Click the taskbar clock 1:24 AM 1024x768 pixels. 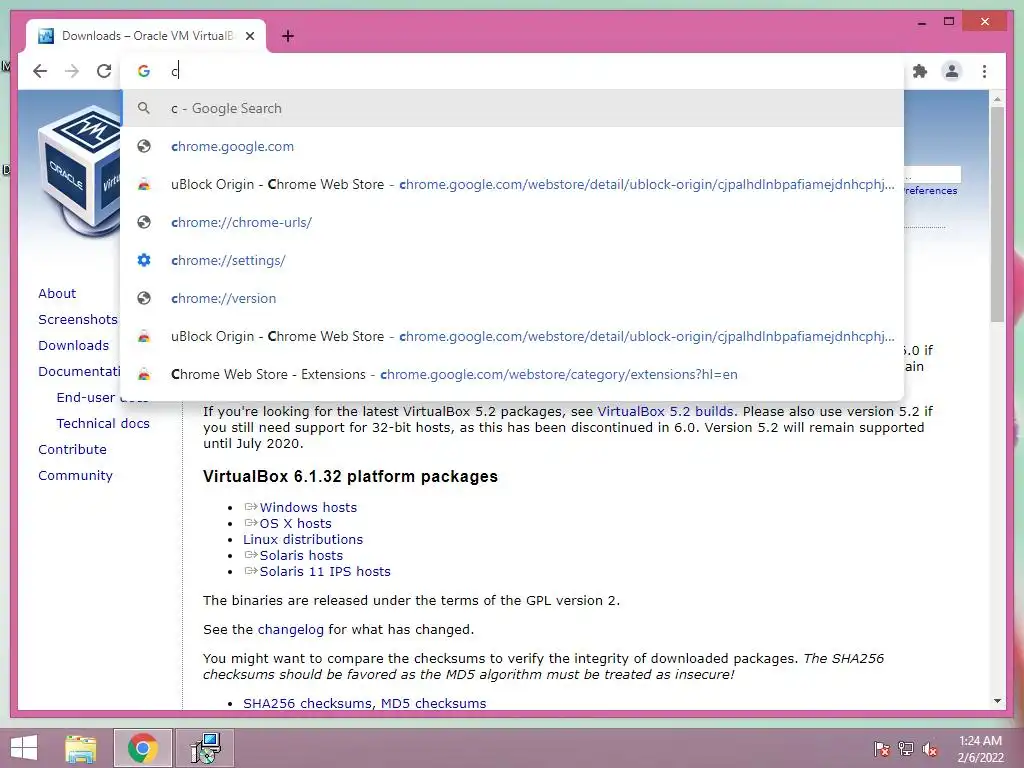pyautogui.click(x=980, y=741)
